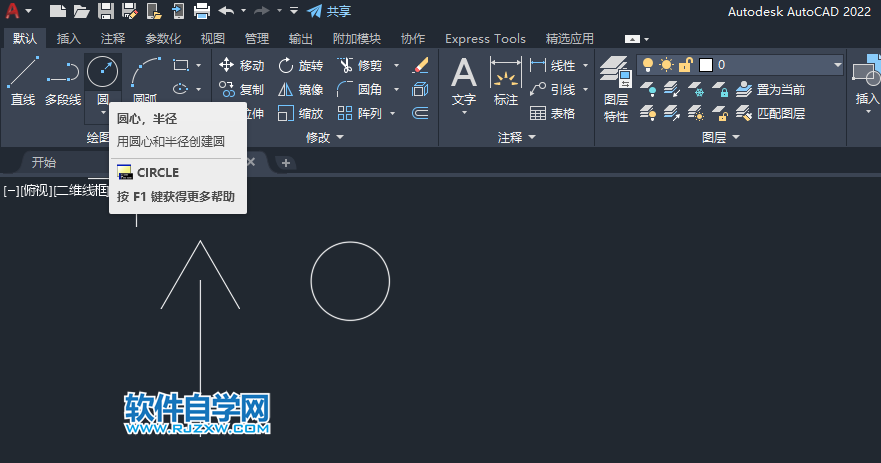Image resolution: width=881 pixels, height=463 pixels.
Task: Choose the Rotate (旋转) tool
Action: click(301, 65)
